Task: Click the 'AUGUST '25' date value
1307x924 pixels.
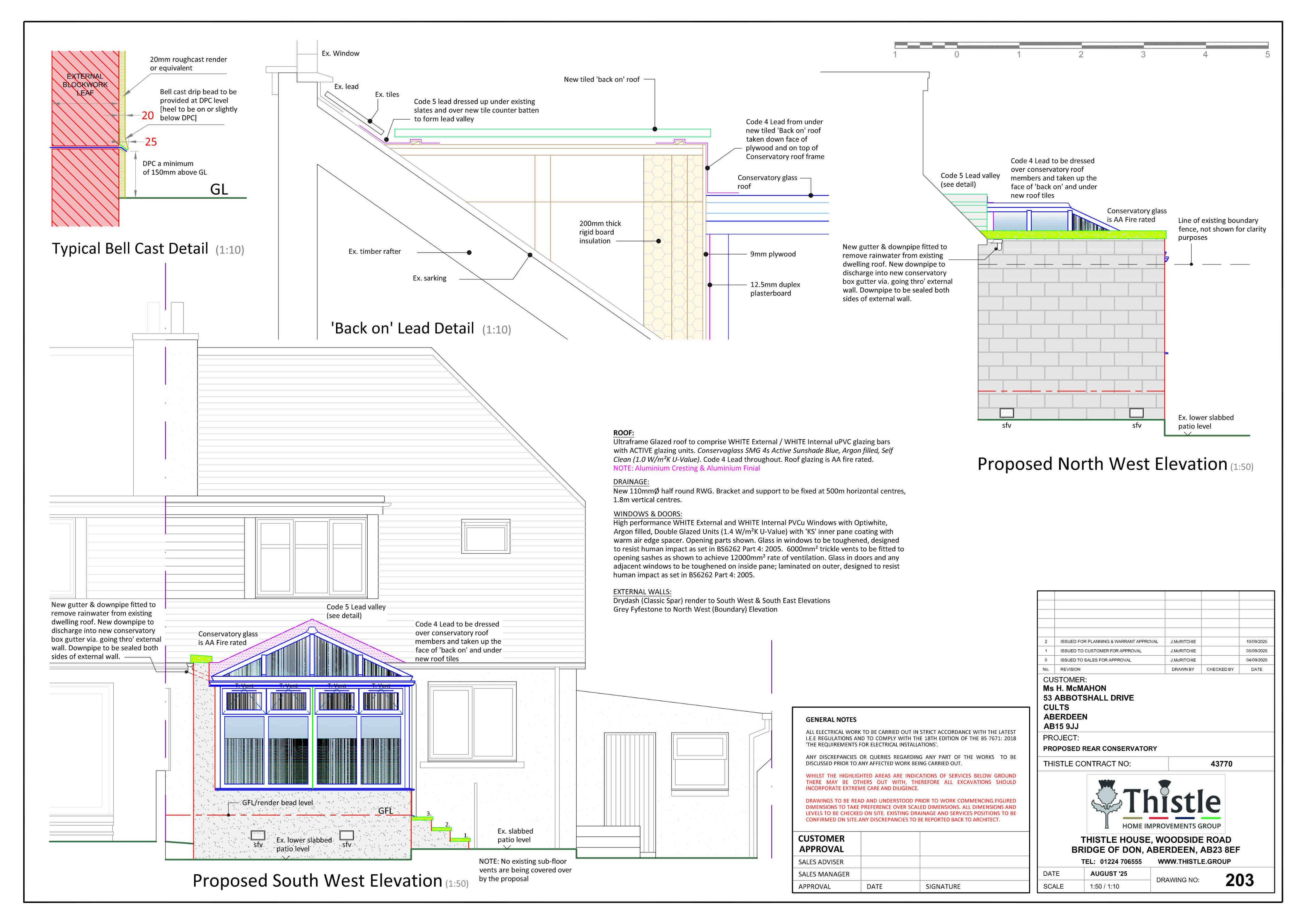Action: click(x=1108, y=874)
